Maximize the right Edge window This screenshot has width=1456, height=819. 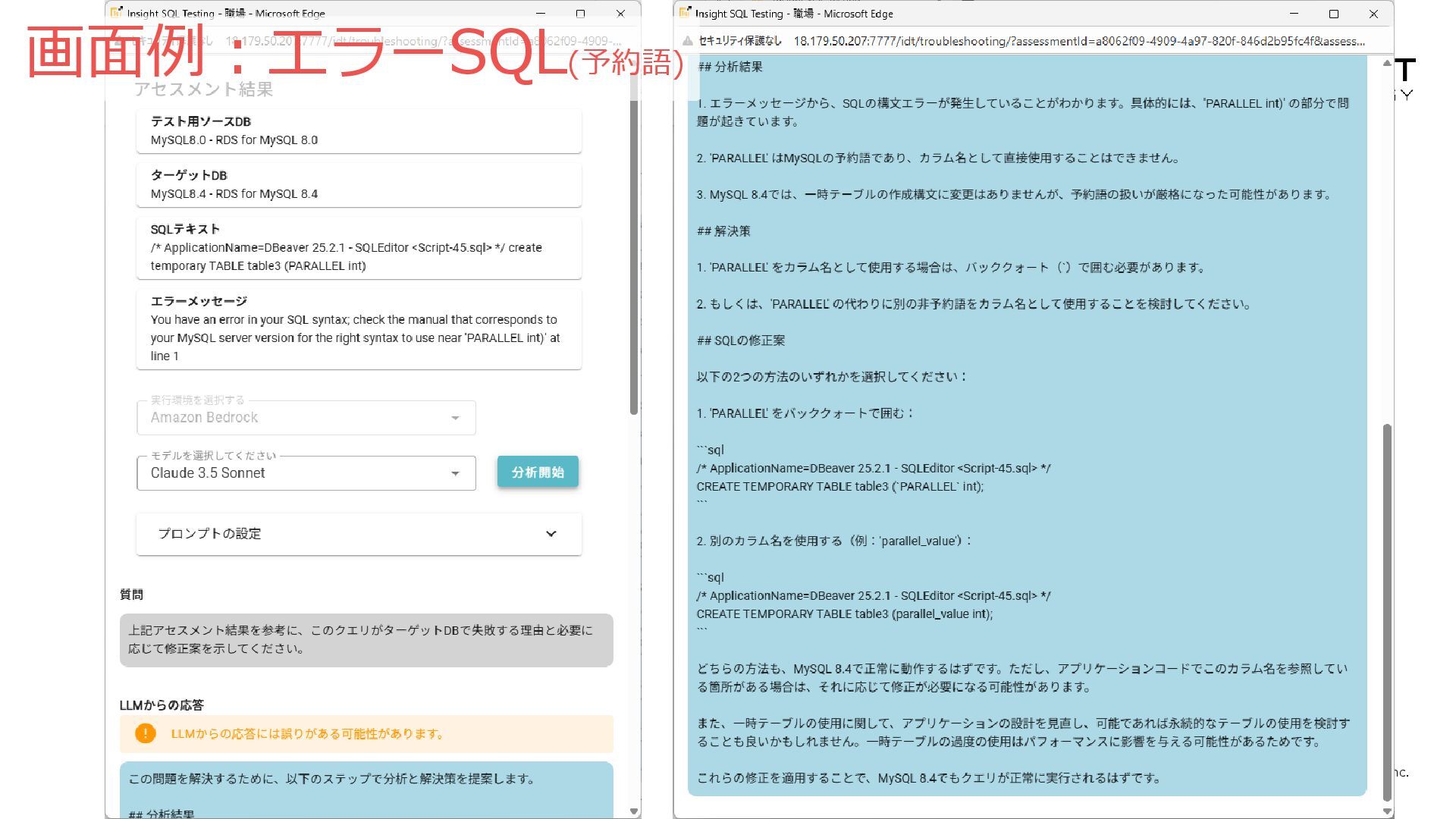pos(1334,14)
